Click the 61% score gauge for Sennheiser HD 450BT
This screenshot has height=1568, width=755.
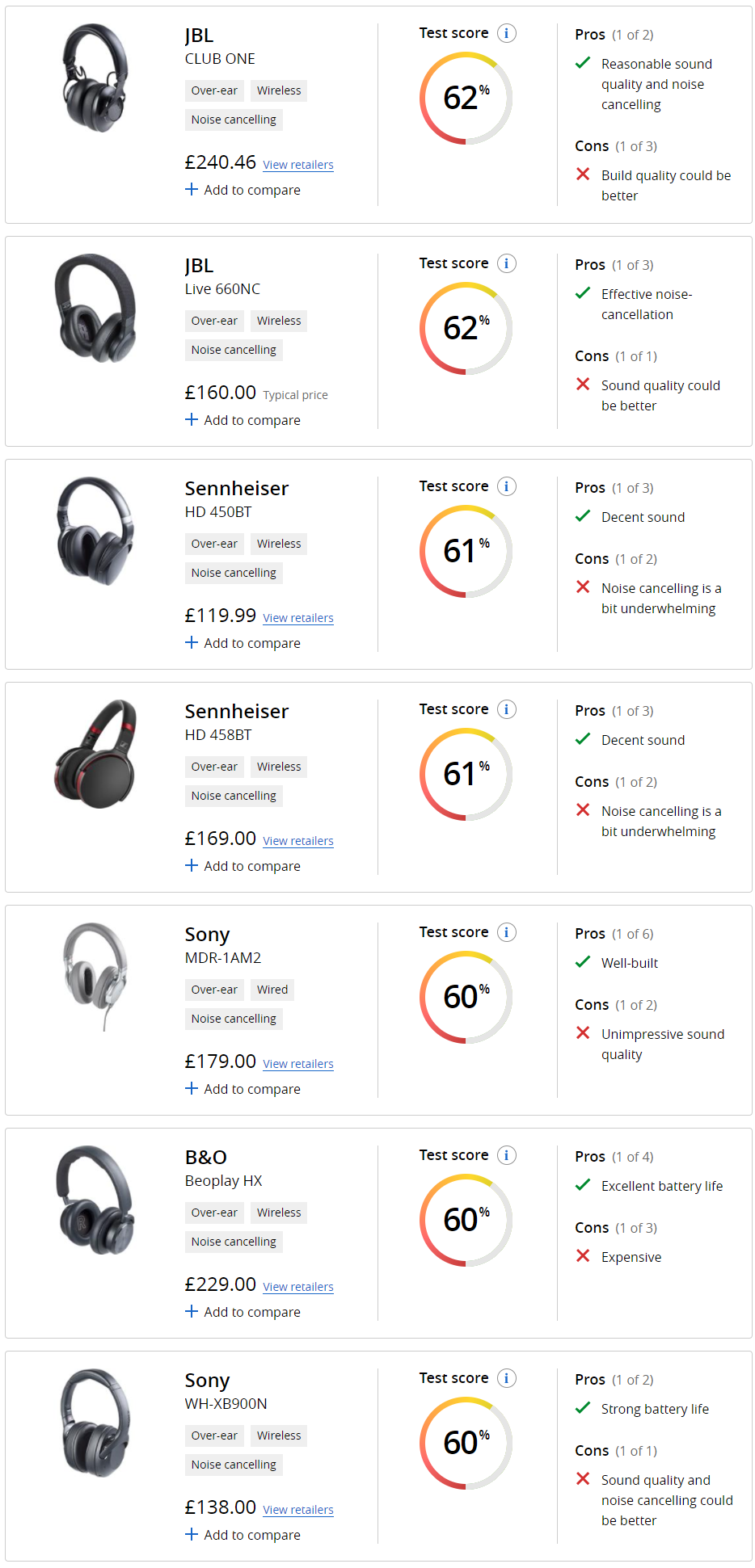coord(466,551)
